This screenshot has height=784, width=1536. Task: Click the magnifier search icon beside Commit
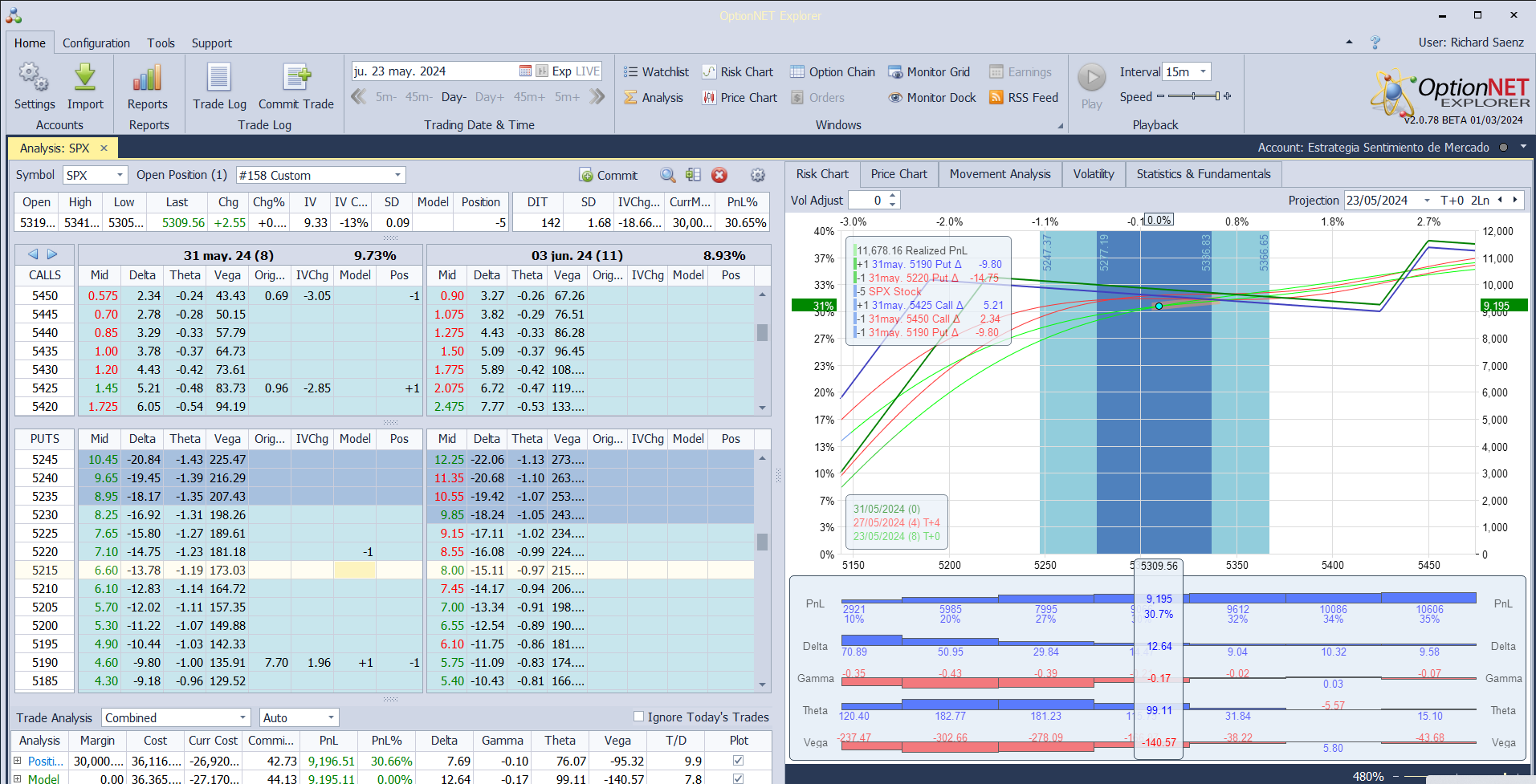click(667, 175)
